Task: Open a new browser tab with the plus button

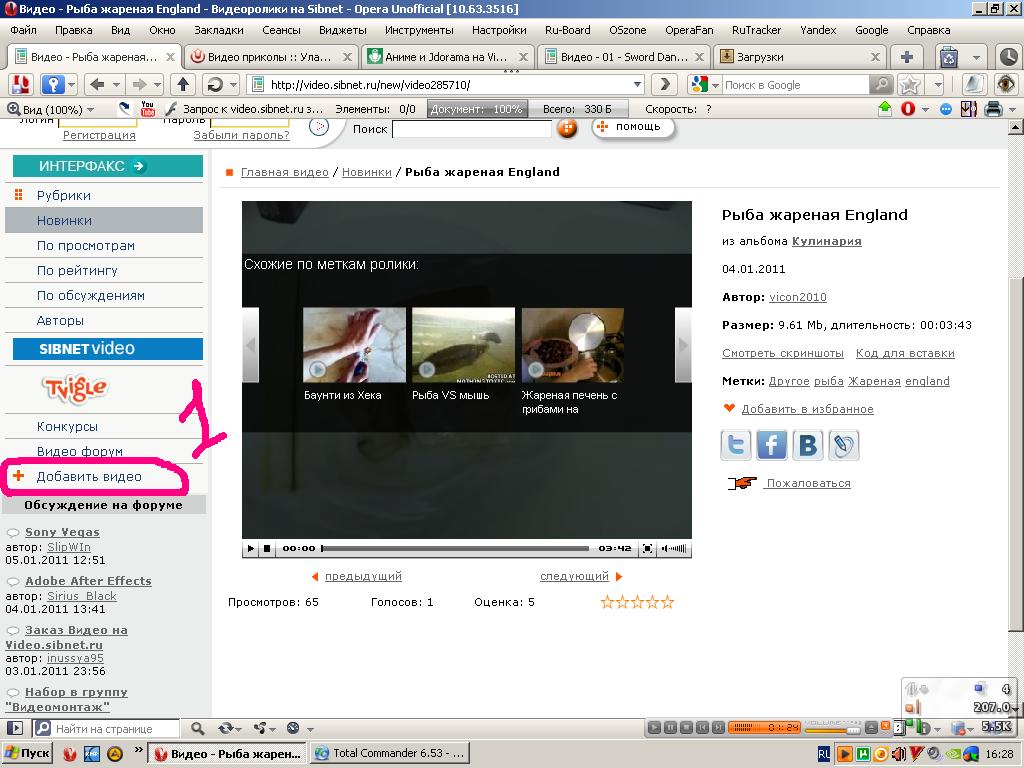Action: pyautogui.click(x=907, y=57)
